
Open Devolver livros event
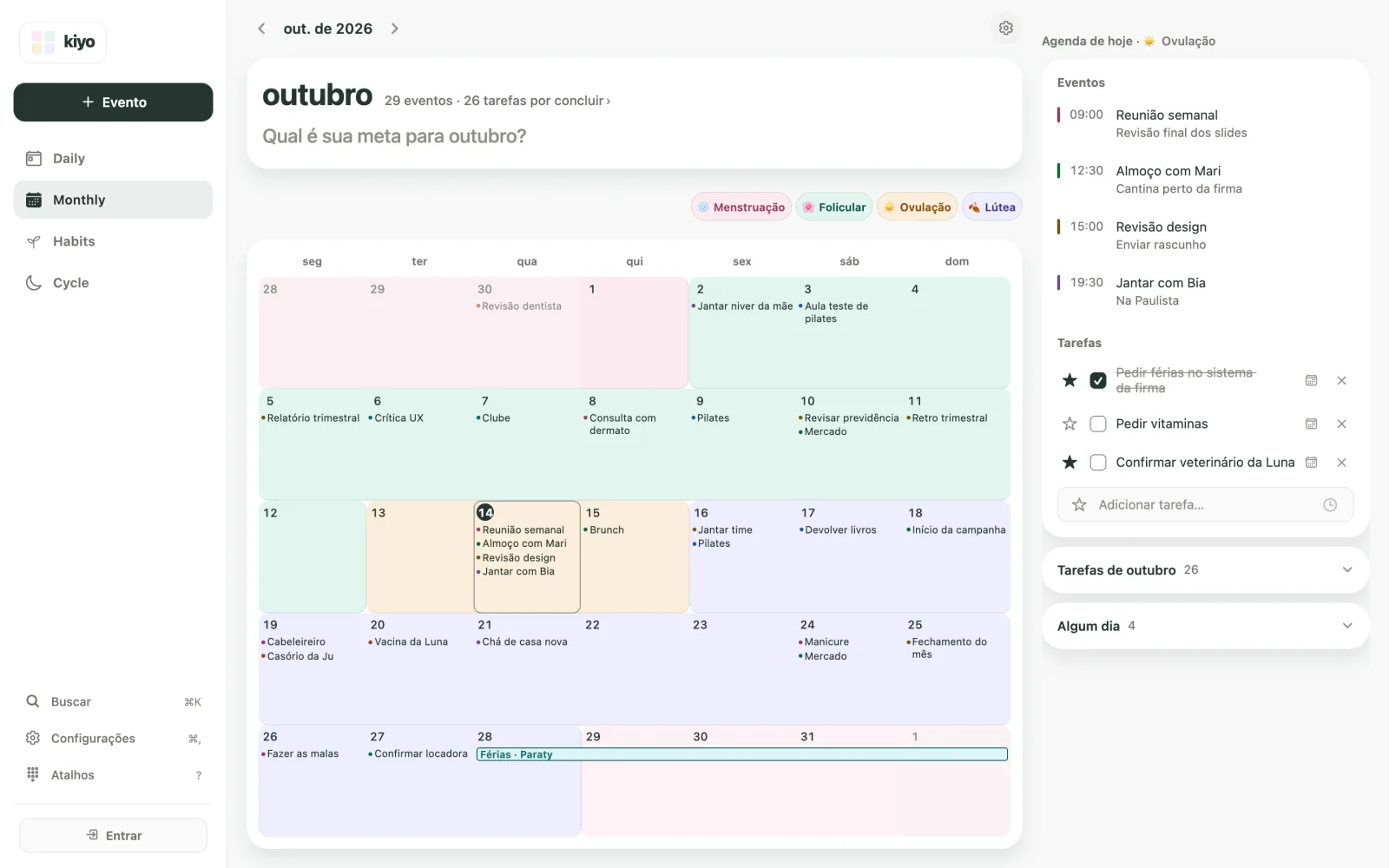(838, 530)
